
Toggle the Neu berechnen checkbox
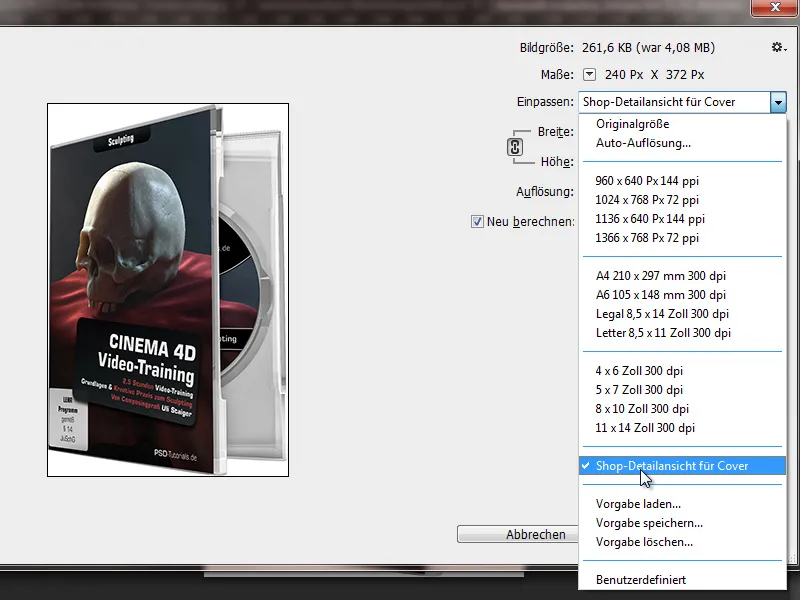pos(477,221)
